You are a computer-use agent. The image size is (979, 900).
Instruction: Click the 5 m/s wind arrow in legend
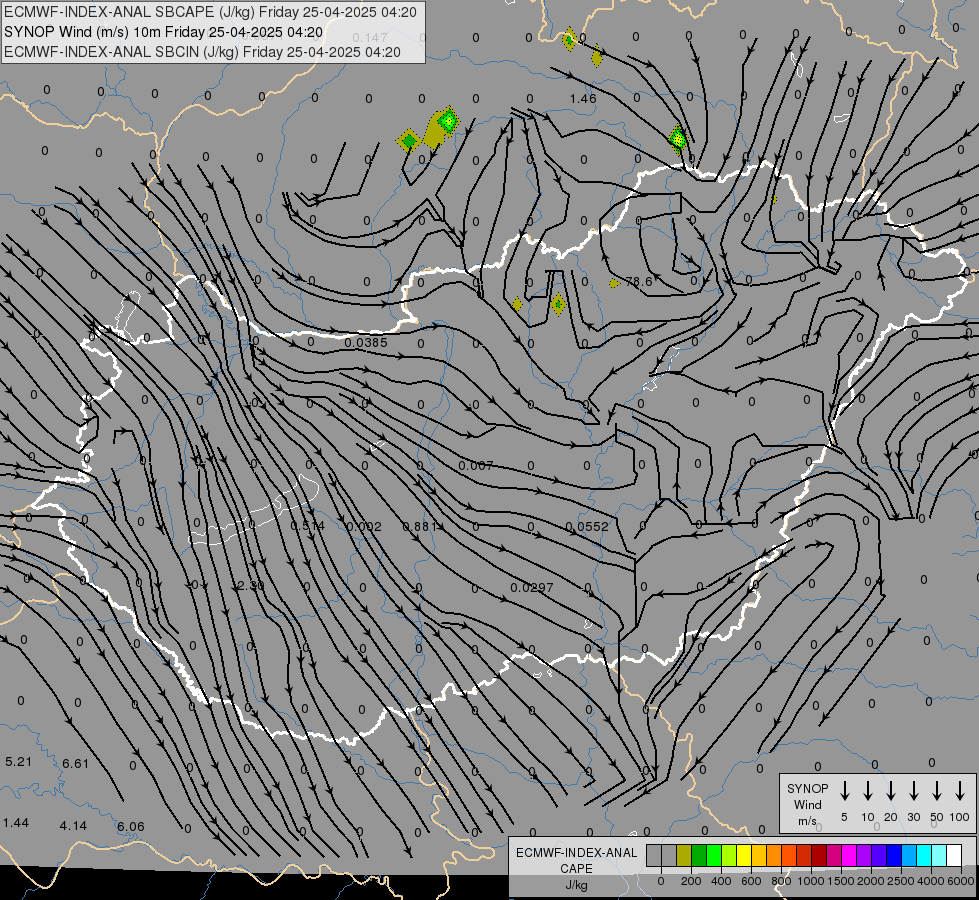click(x=844, y=791)
